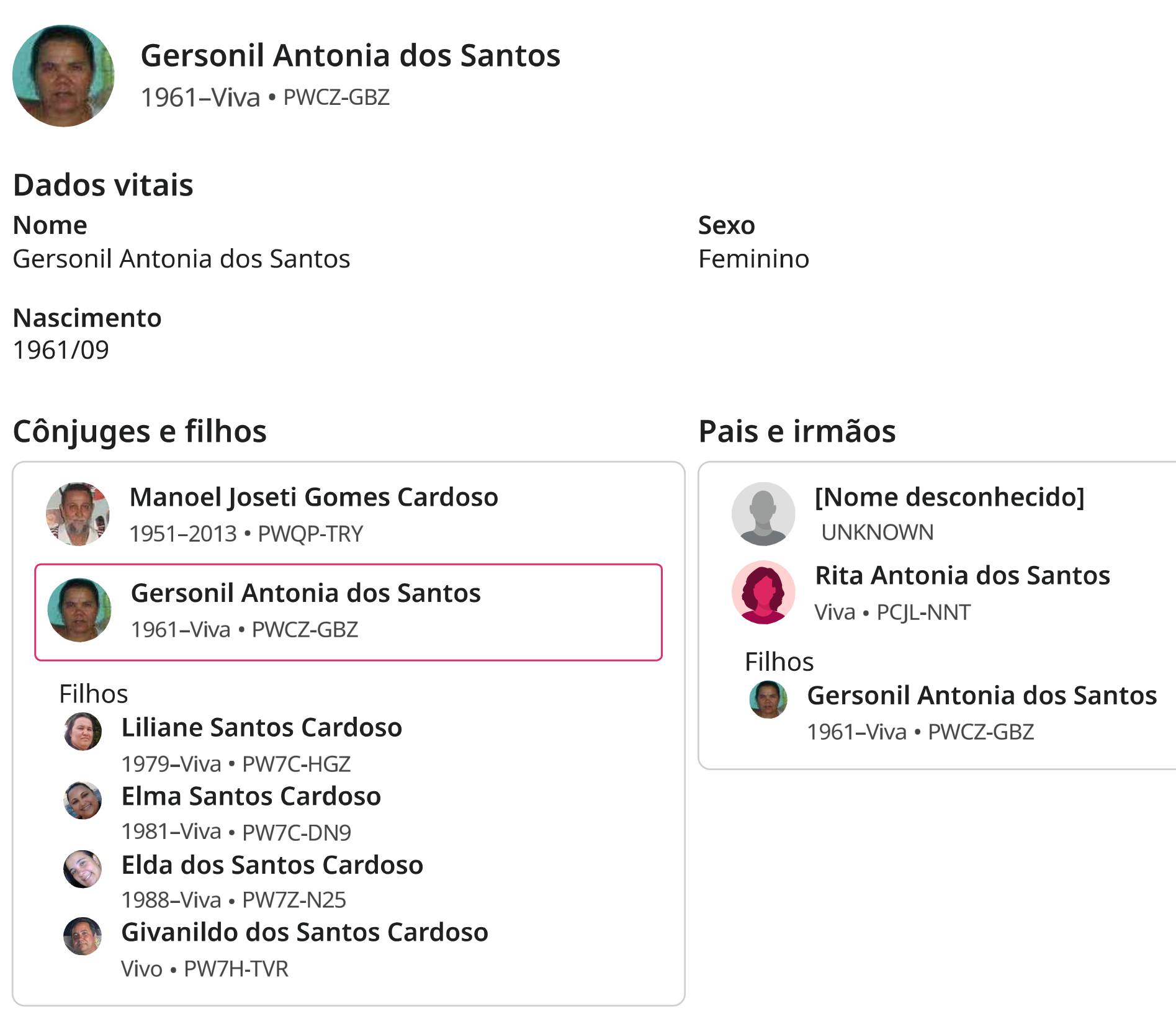Click Elda dos Santos Cardoso's photo

point(83,869)
